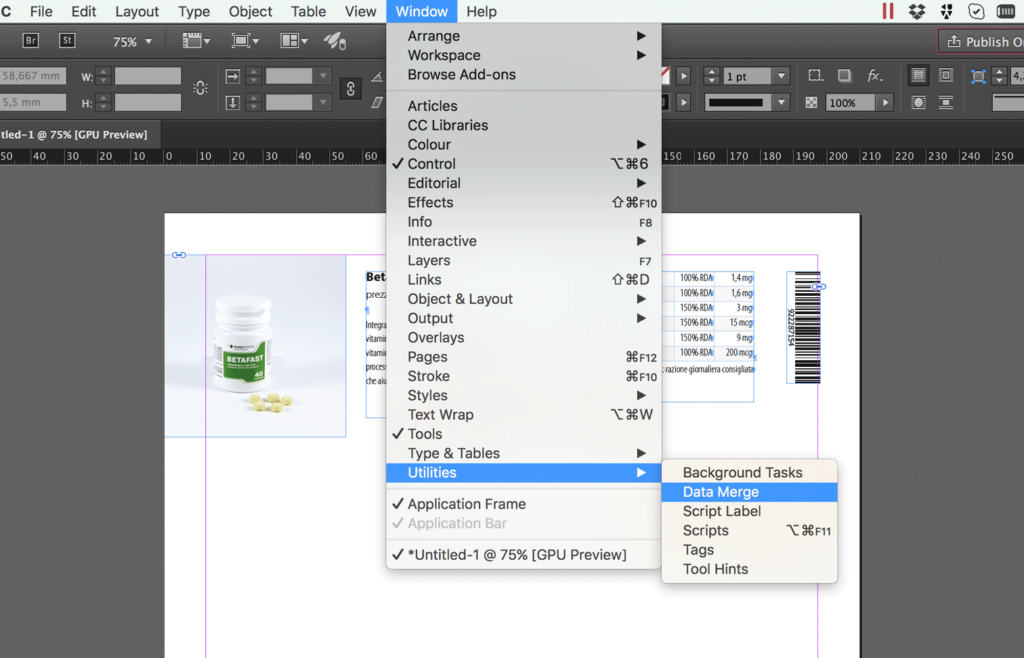Select Wrap Around Object Shape icon

(x=918, y=102)
